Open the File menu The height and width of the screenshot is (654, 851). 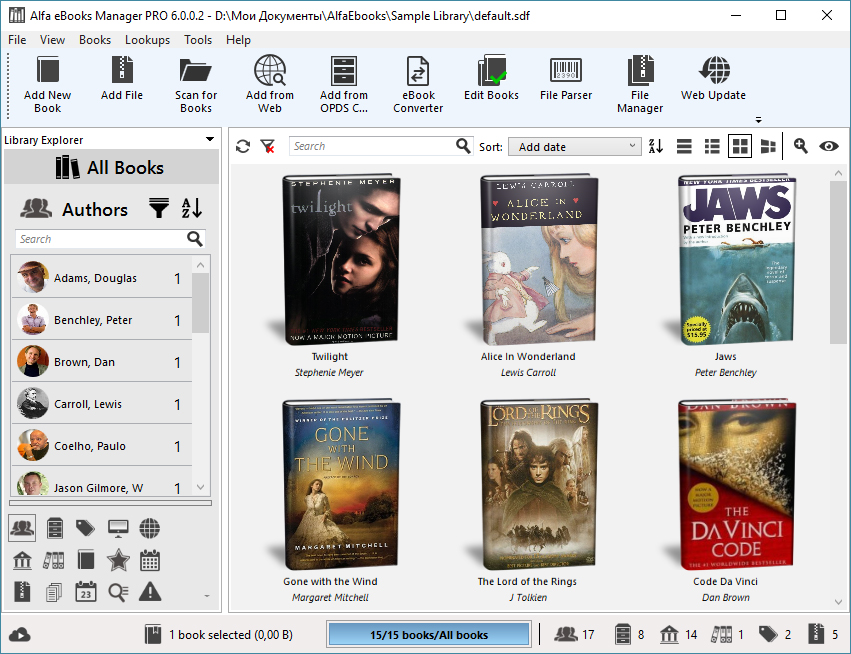point(17,40)
